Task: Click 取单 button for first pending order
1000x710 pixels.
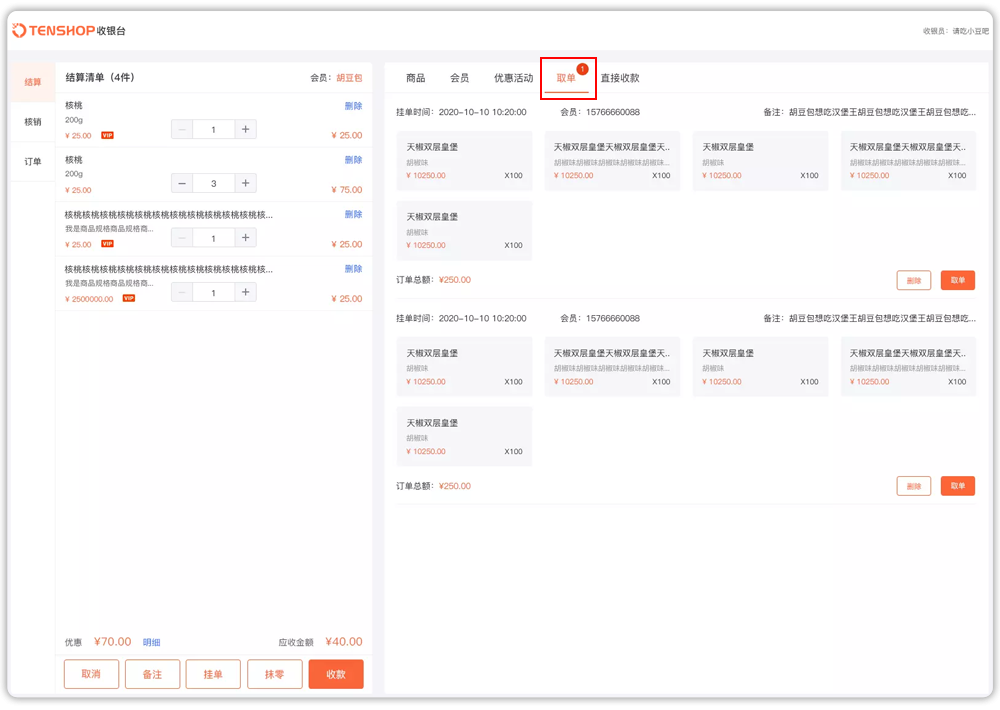Action: click(x=957, y=280)
